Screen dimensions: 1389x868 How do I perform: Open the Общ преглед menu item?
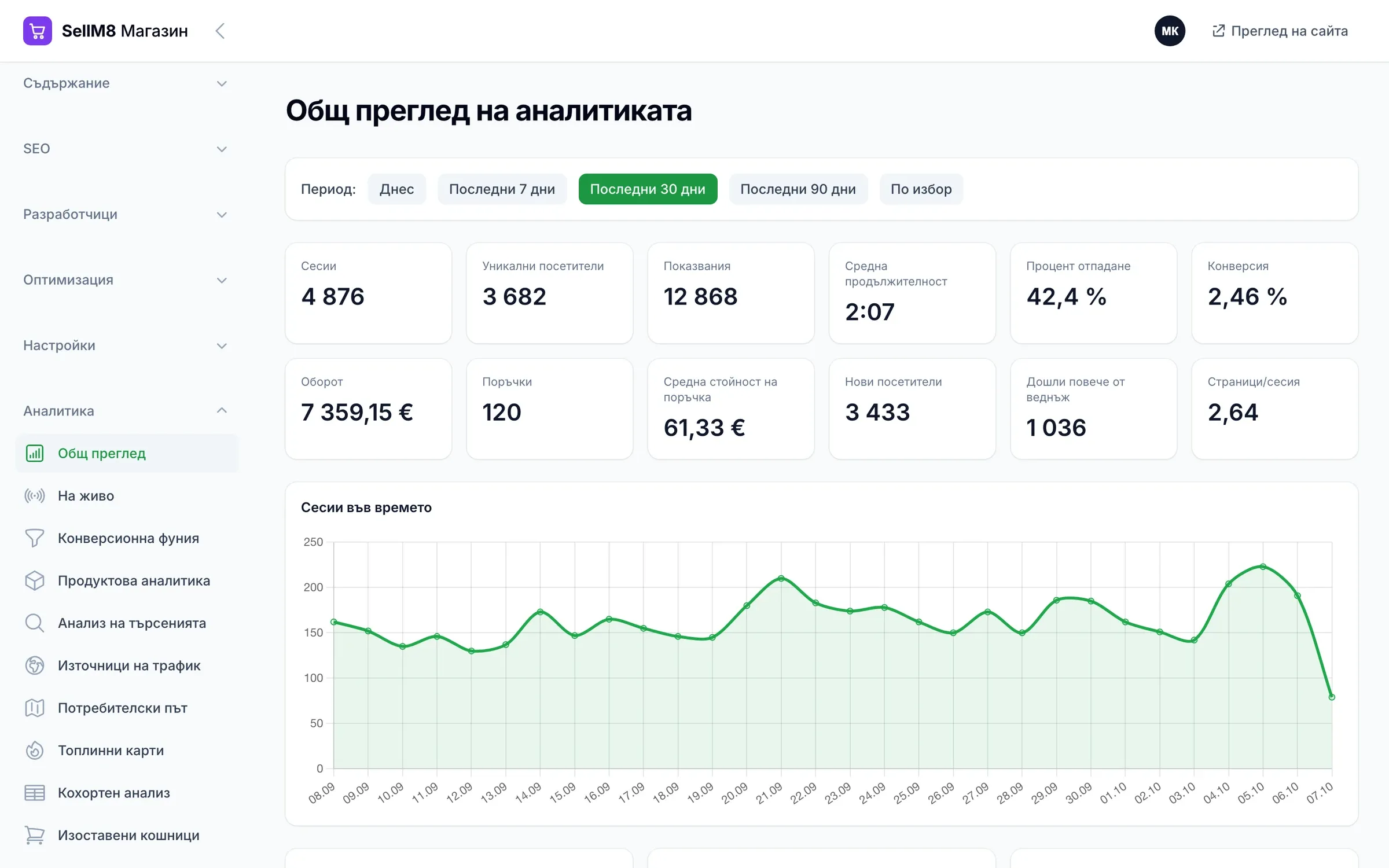click(x=127, y=453)
